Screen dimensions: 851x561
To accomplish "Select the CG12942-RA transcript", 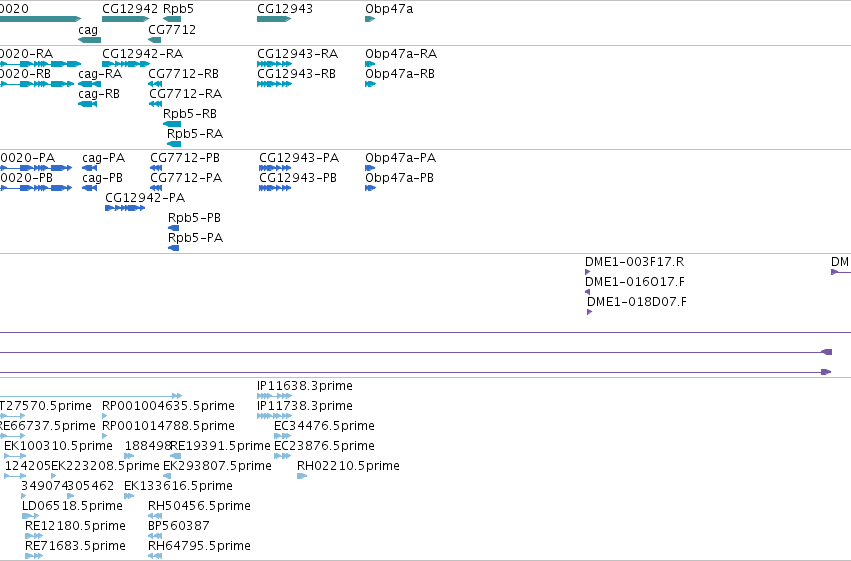I will (x=143, y=54).
